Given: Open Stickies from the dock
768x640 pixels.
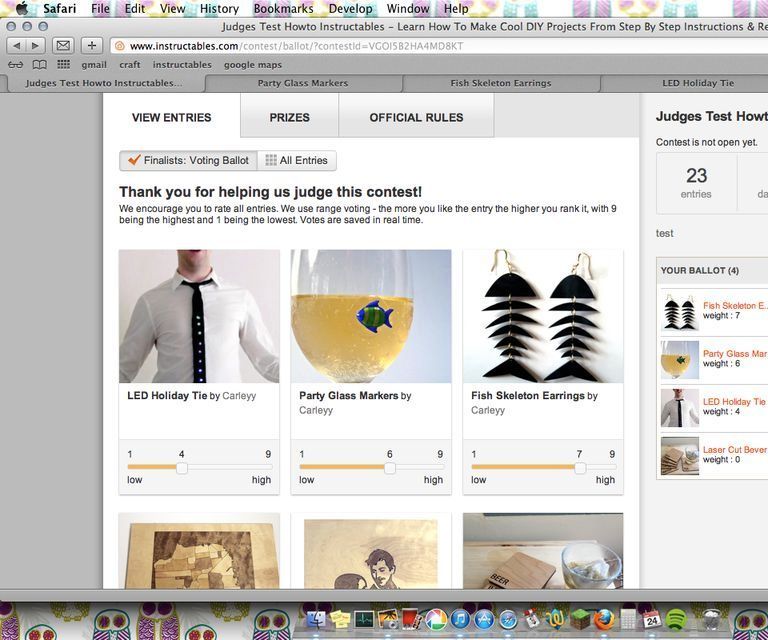Looking at the screenshot, I should [339, 620].
